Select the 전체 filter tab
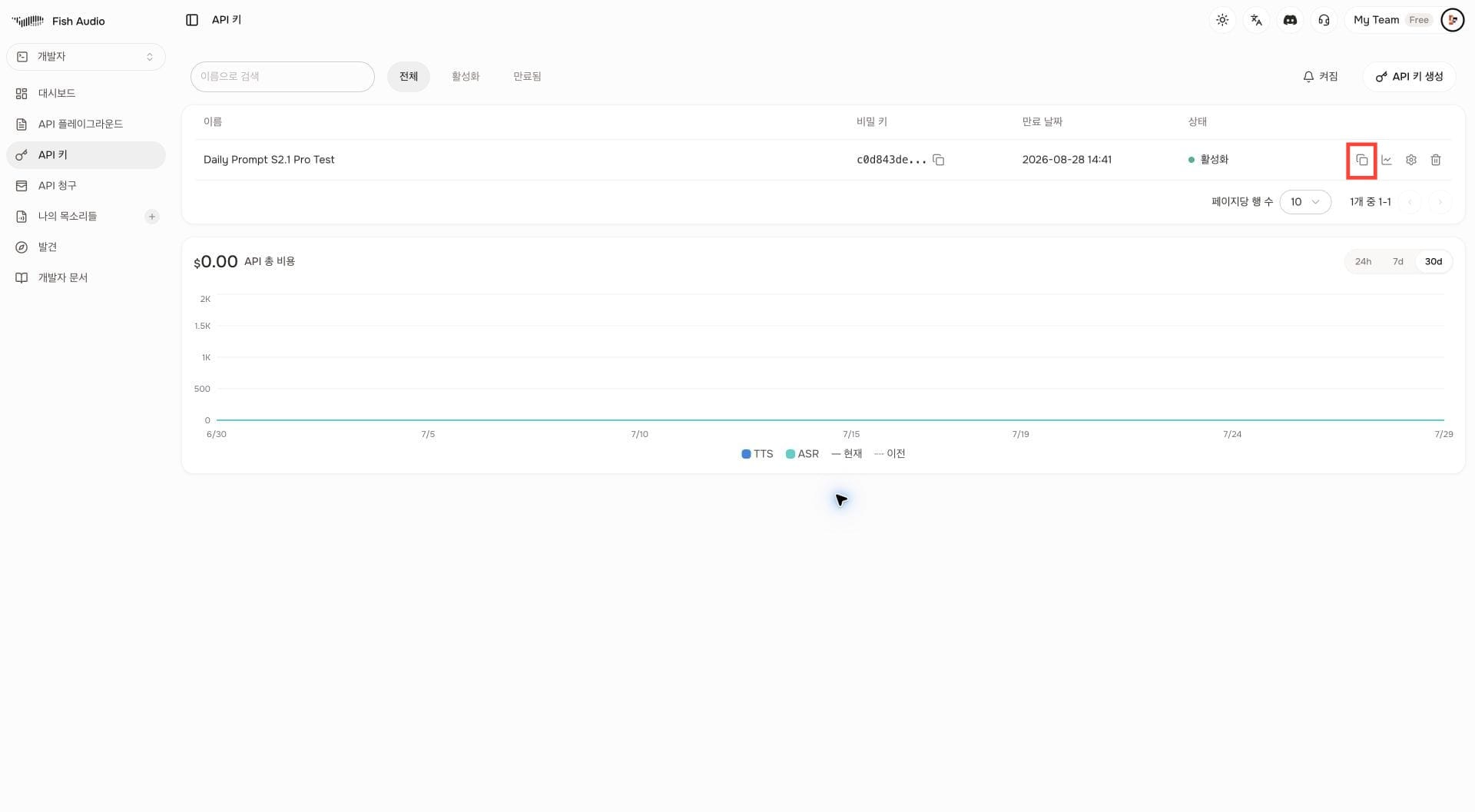1475x812 pixels. [408, 77]
